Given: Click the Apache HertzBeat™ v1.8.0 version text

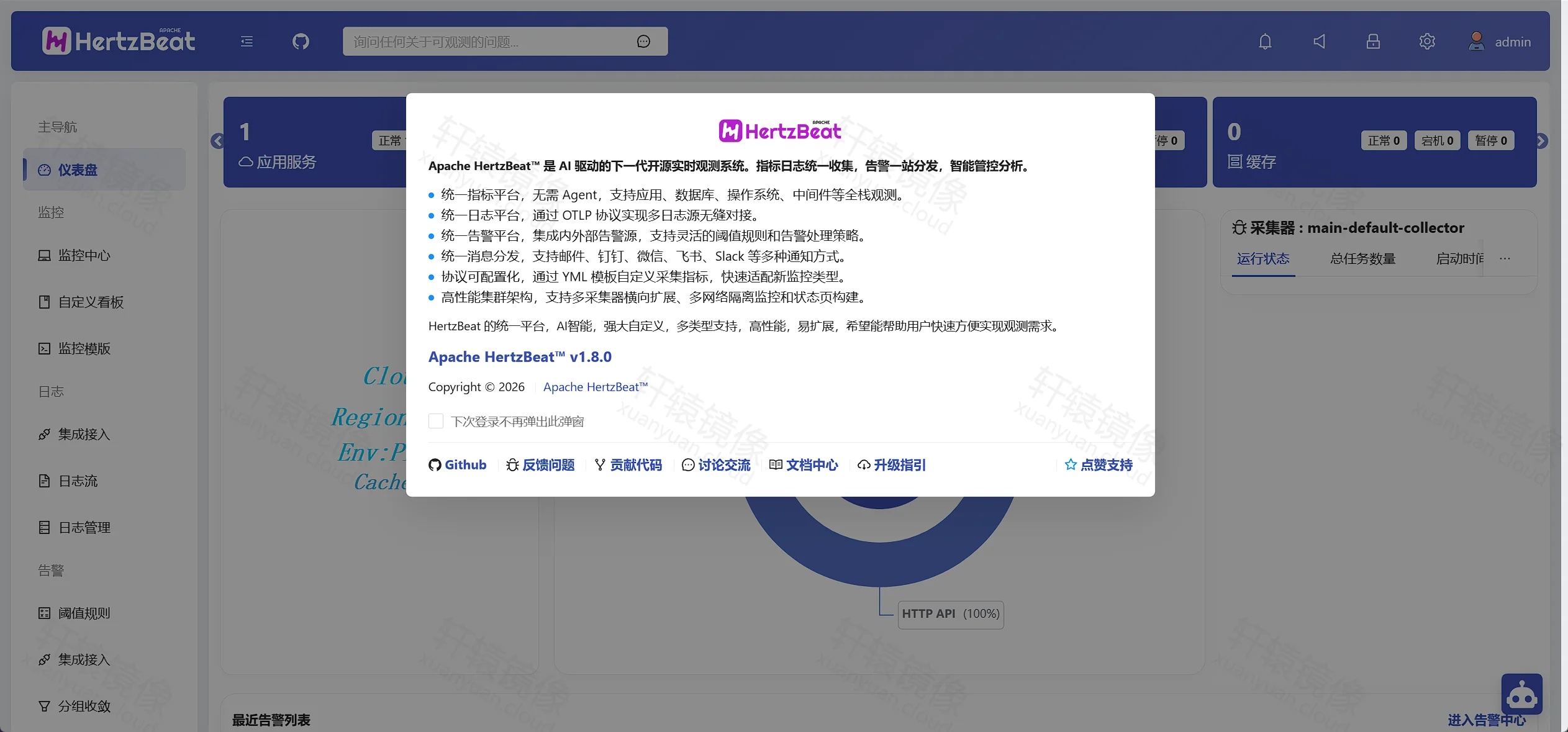Looking at the screenshot, I should coord(520,357).
